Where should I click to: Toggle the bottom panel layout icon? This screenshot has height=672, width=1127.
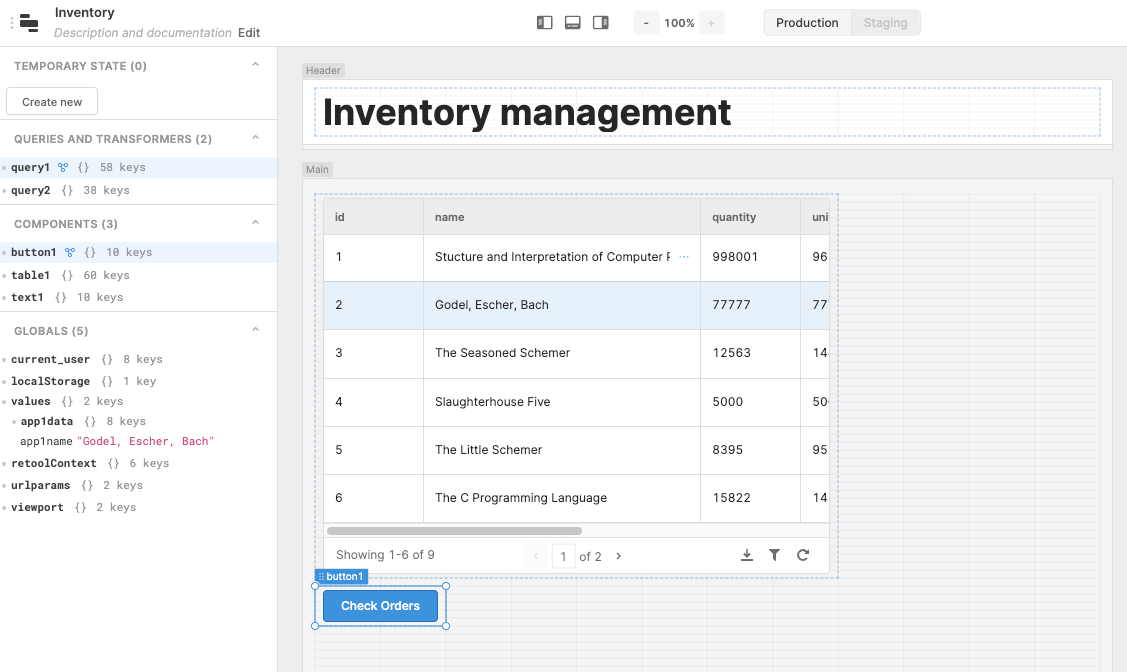click(573, 23)
